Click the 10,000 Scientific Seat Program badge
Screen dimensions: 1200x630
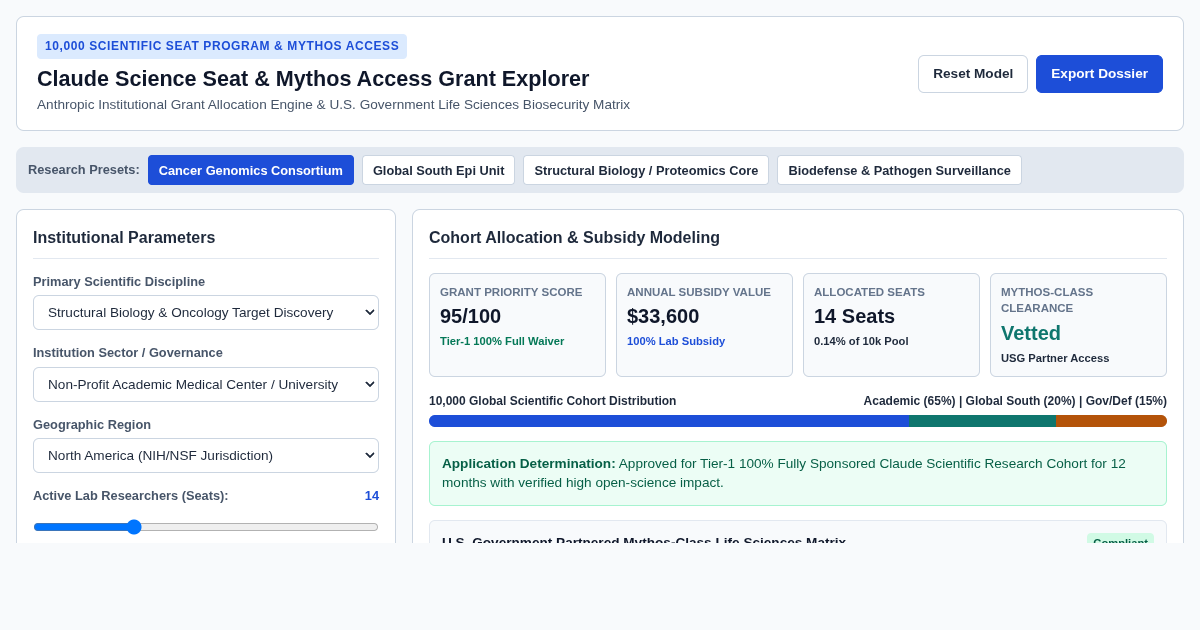click(222, 46)
